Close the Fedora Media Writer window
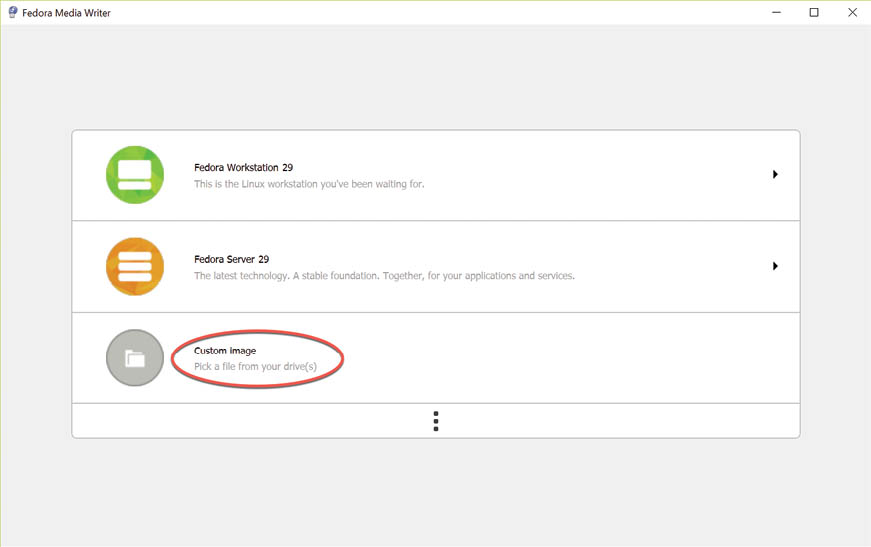 [x=853, y=12]
